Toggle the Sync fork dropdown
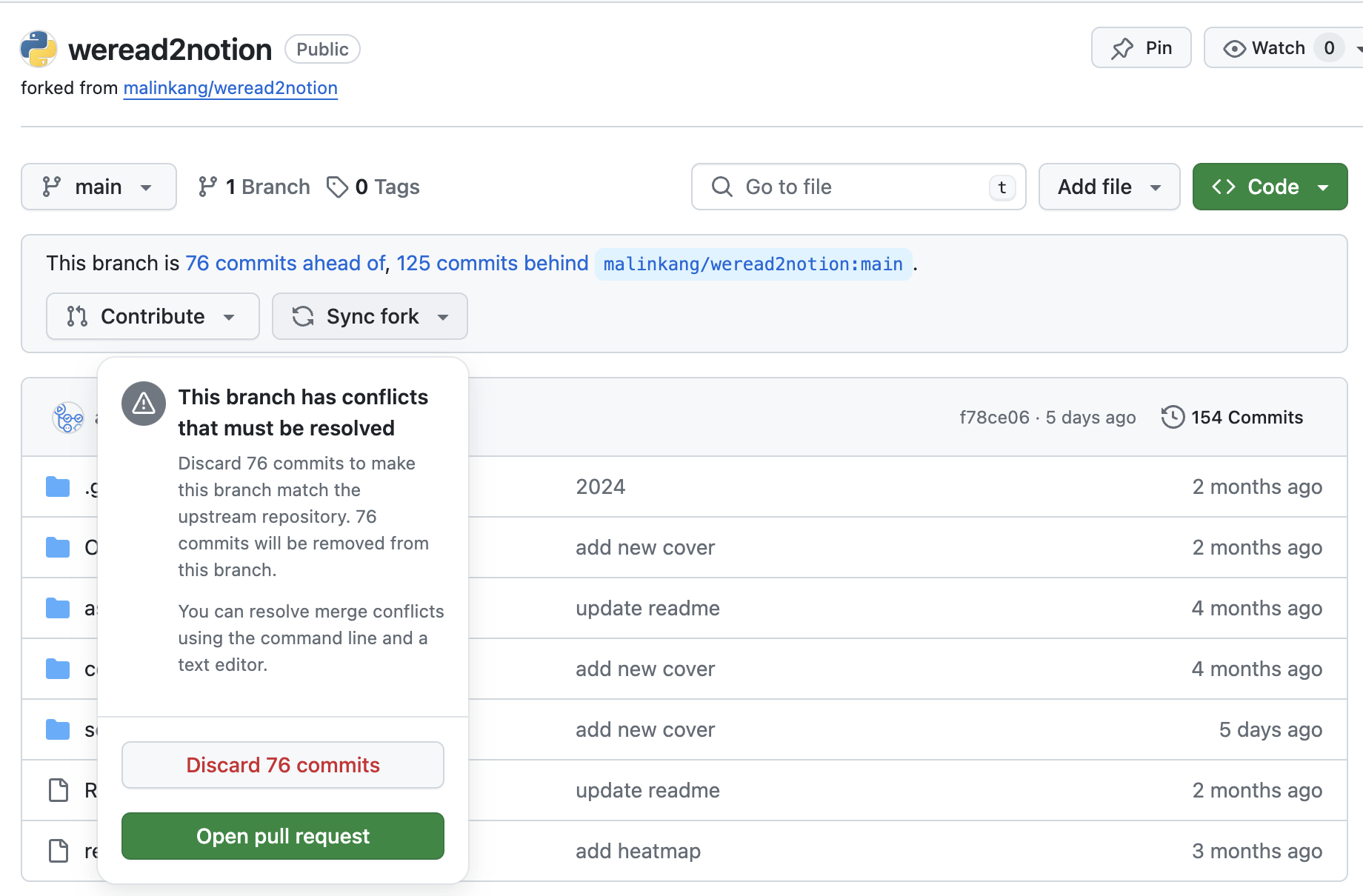The width and height of the screenshot is (1363, 896). click(x=370, y=316)
